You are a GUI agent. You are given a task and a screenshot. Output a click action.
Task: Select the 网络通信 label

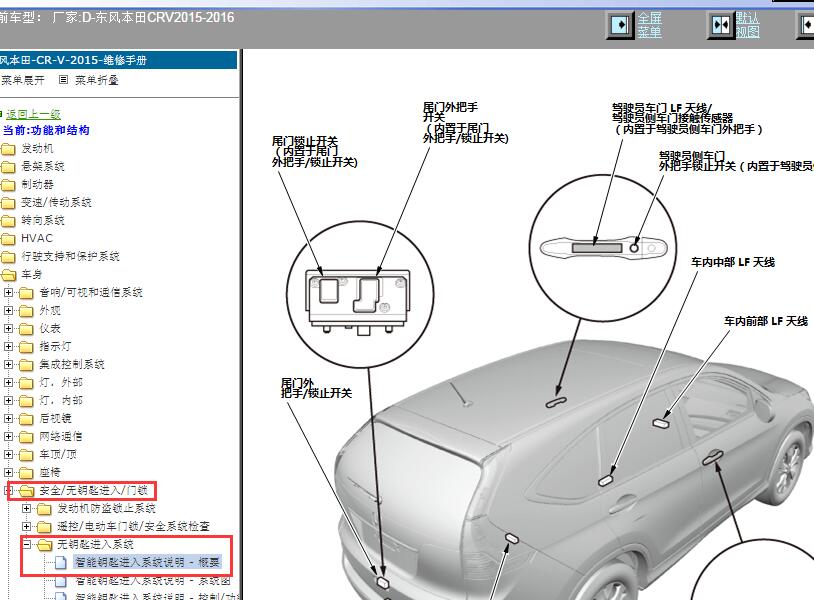tap(61, 437)
